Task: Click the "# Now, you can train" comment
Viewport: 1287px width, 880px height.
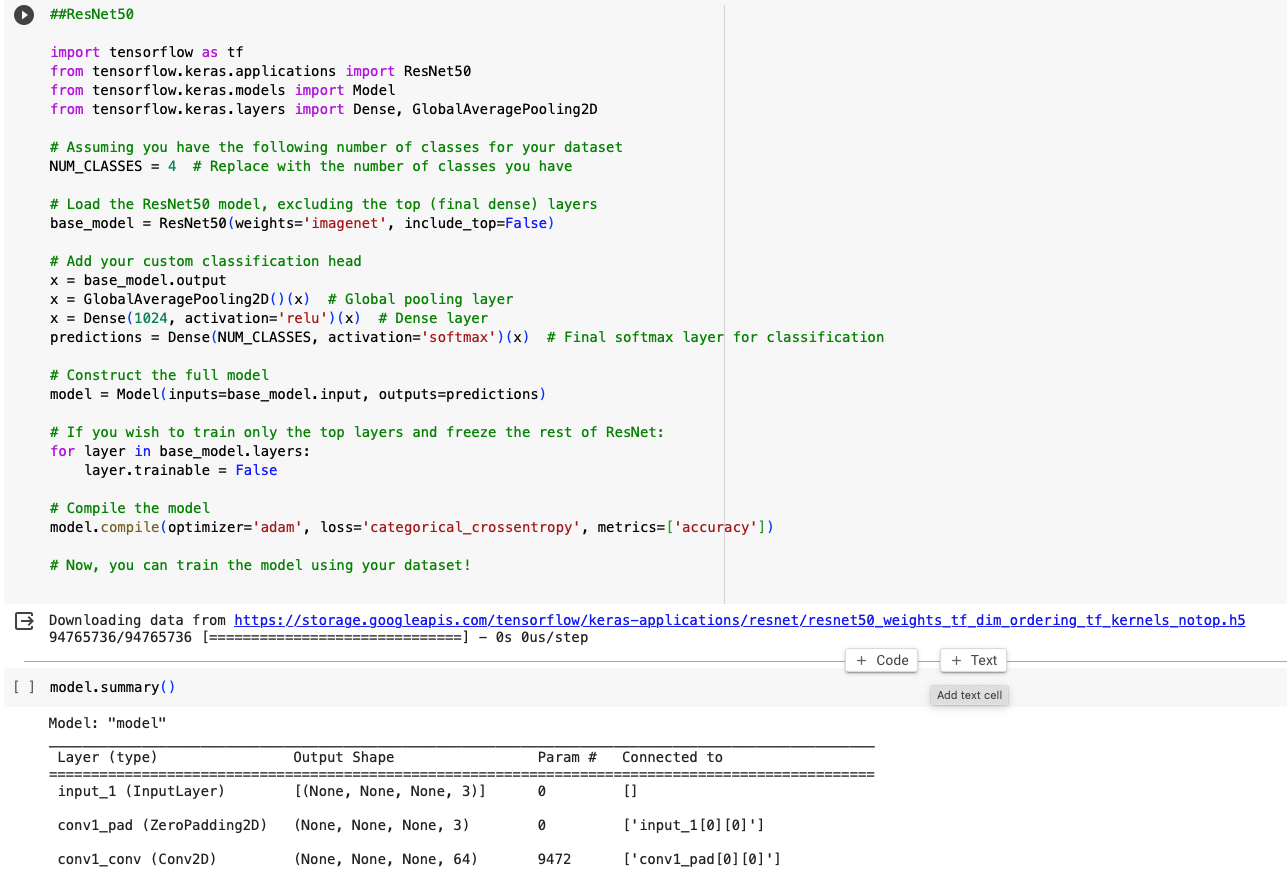Action: [260, 565]
